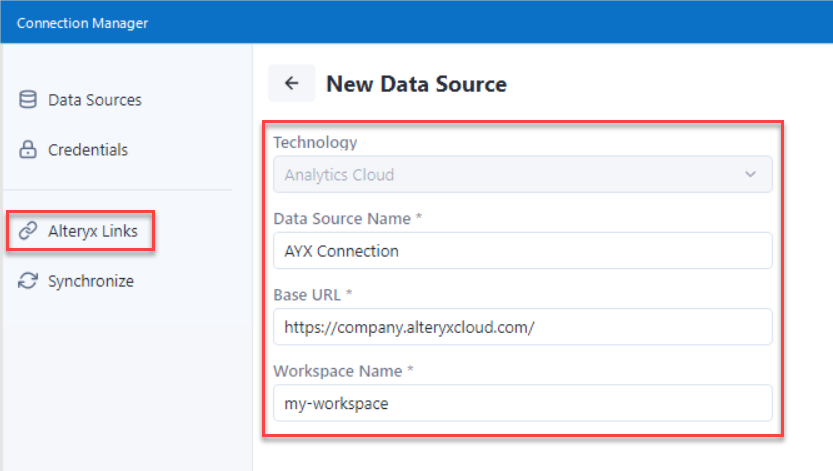Click the Alteryx Links chain icon
The image size is (833, 471).
pos(28,231)
